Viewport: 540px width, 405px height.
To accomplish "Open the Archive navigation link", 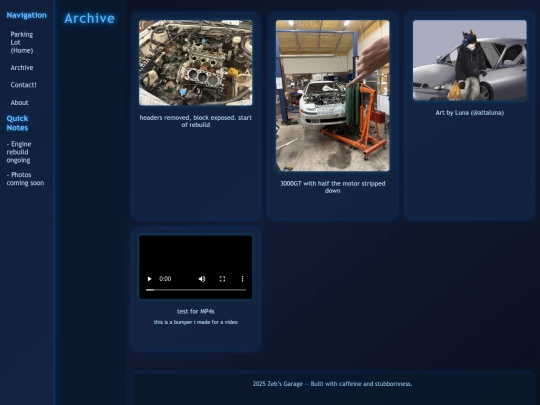I will click(22, 68).
